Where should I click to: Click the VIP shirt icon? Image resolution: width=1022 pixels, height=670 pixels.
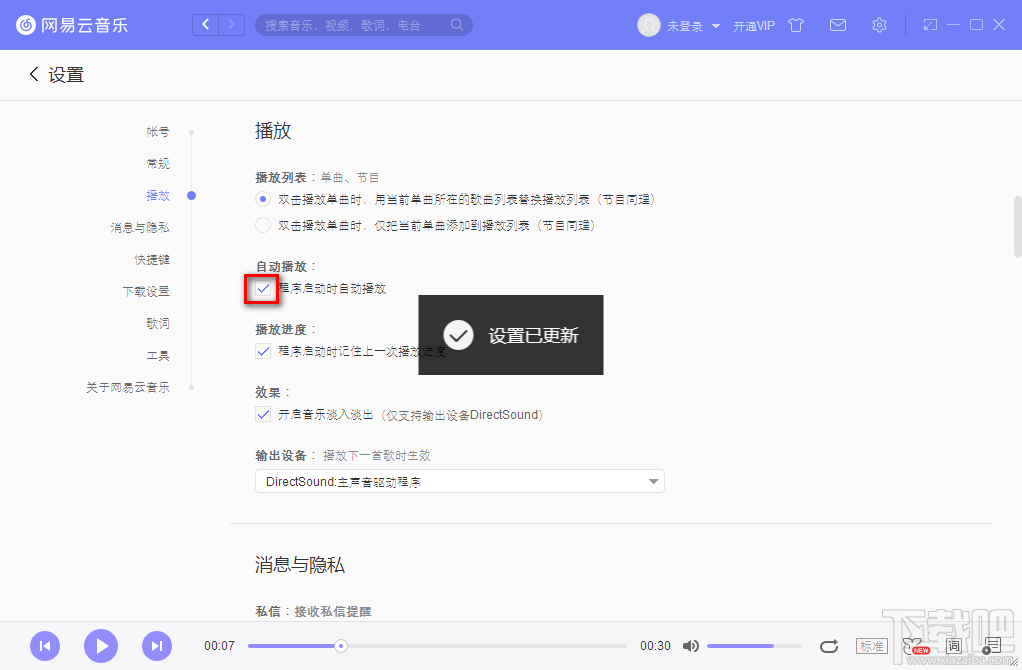tap(796, 25)
